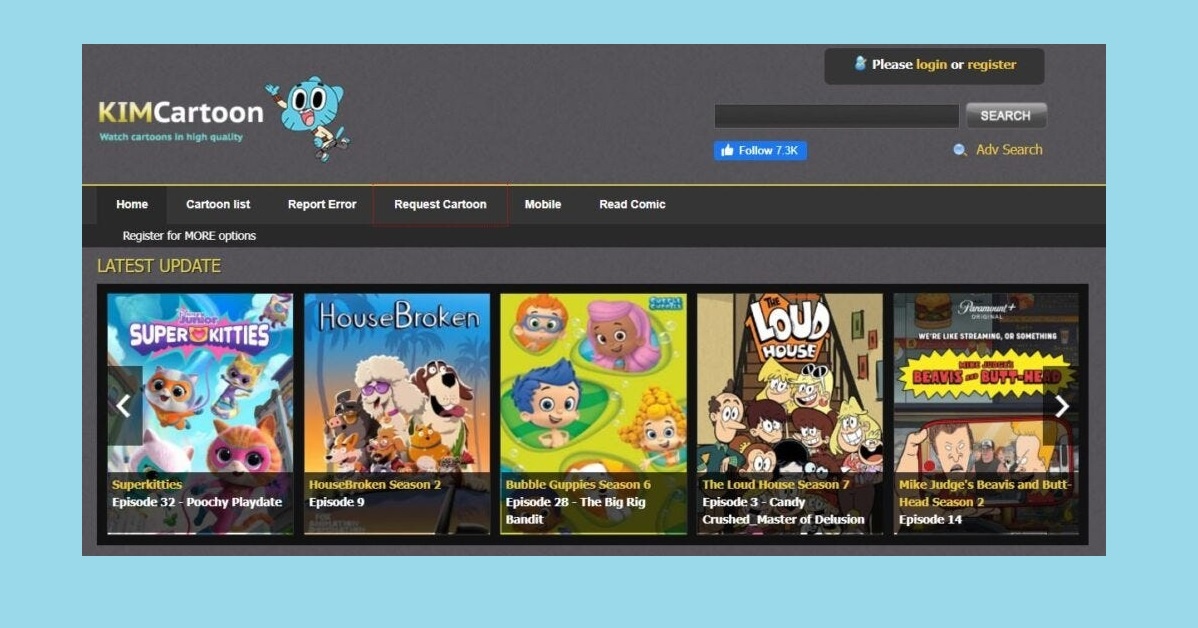Click the KIMCartoon logo

tap(181, 113)
